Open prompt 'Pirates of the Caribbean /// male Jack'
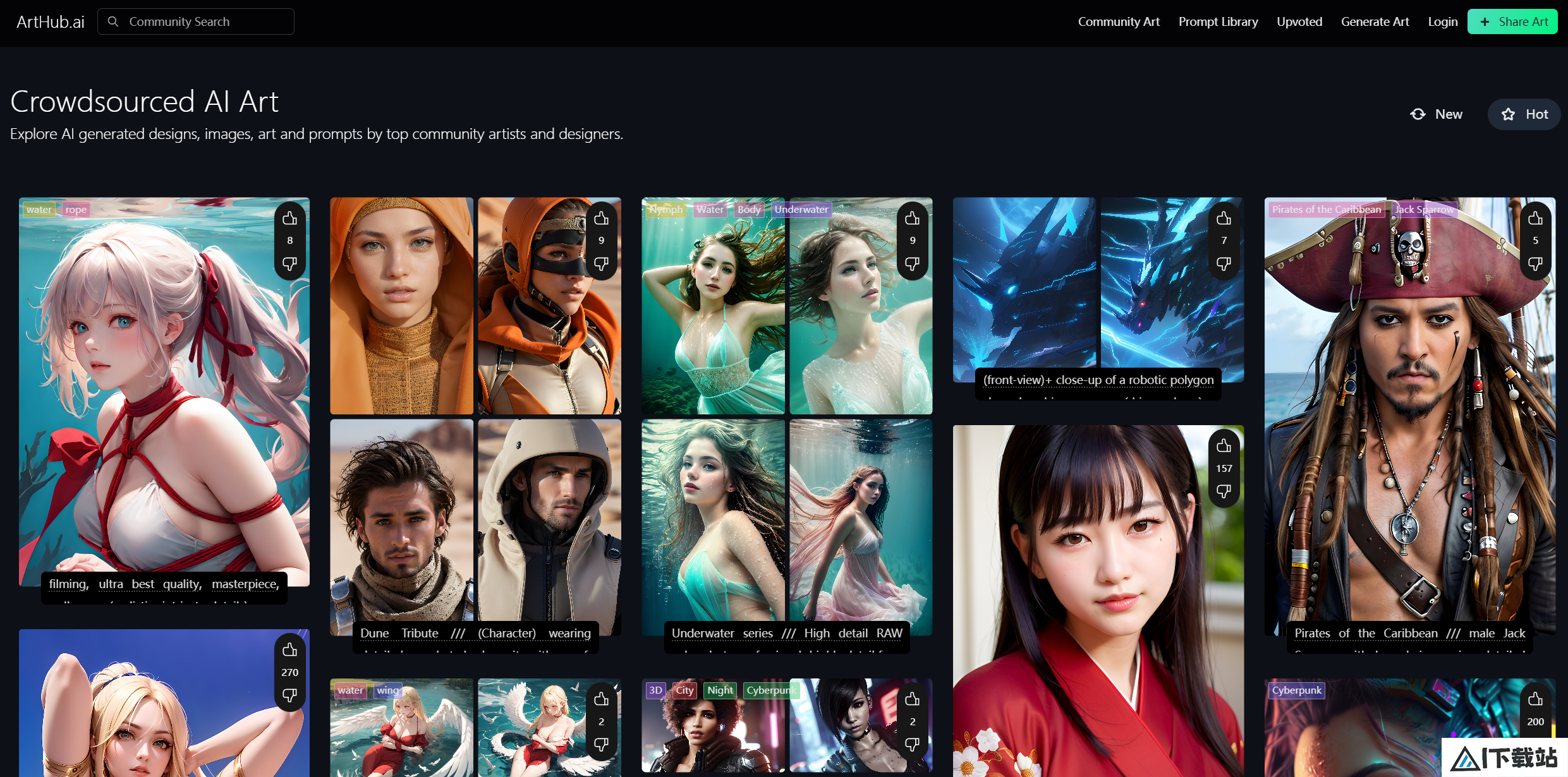The width and height of the screenshot is (1568, 777). (1410, 633)
